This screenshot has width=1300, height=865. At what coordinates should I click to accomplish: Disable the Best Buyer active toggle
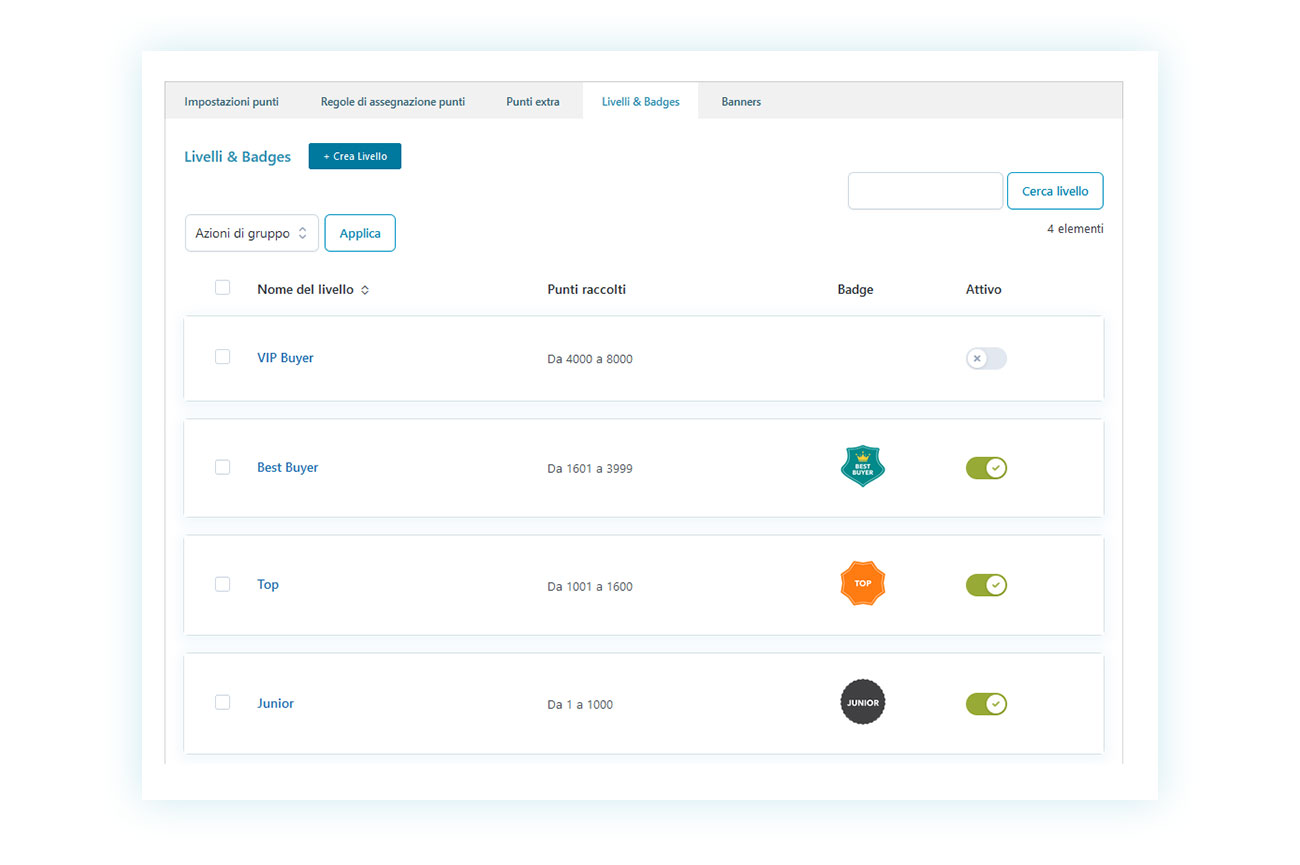click(986, 468)
